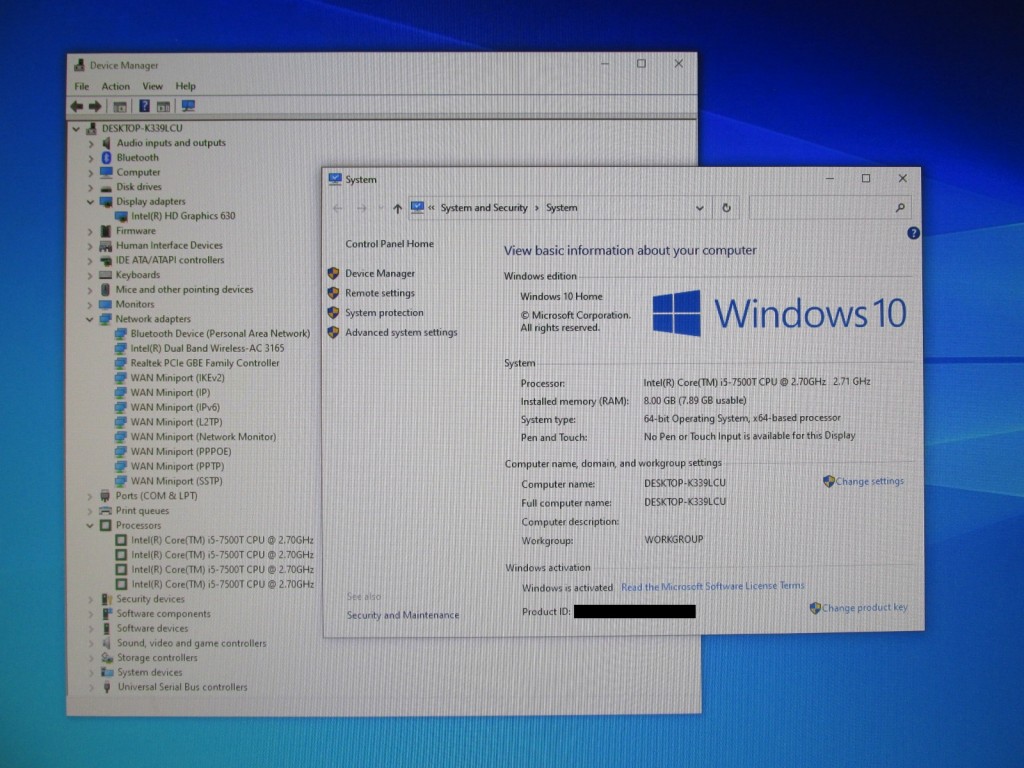1024x768 pixels.
Task: Open Security and Maintenance link
Action: (403, 615)
